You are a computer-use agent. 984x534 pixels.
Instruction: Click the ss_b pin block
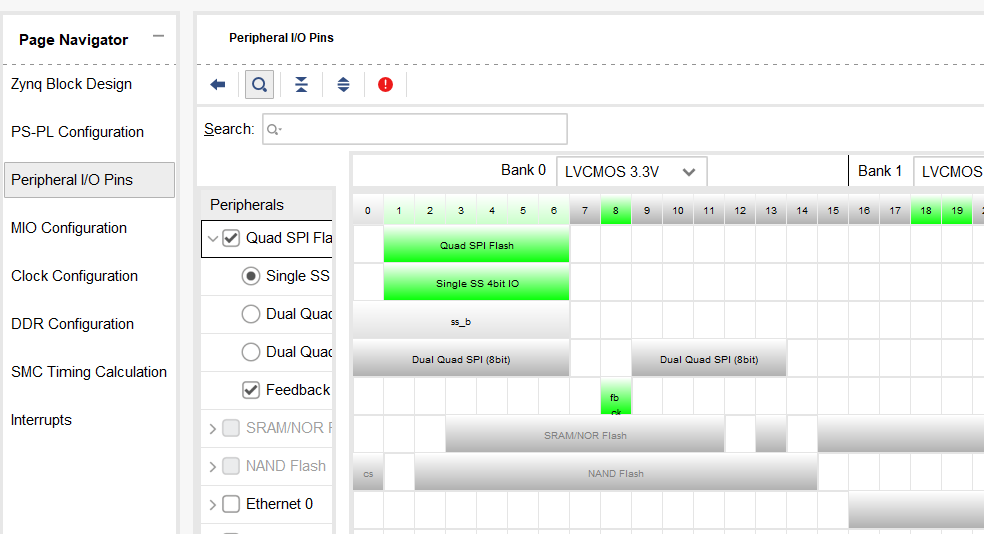[461, 321]
